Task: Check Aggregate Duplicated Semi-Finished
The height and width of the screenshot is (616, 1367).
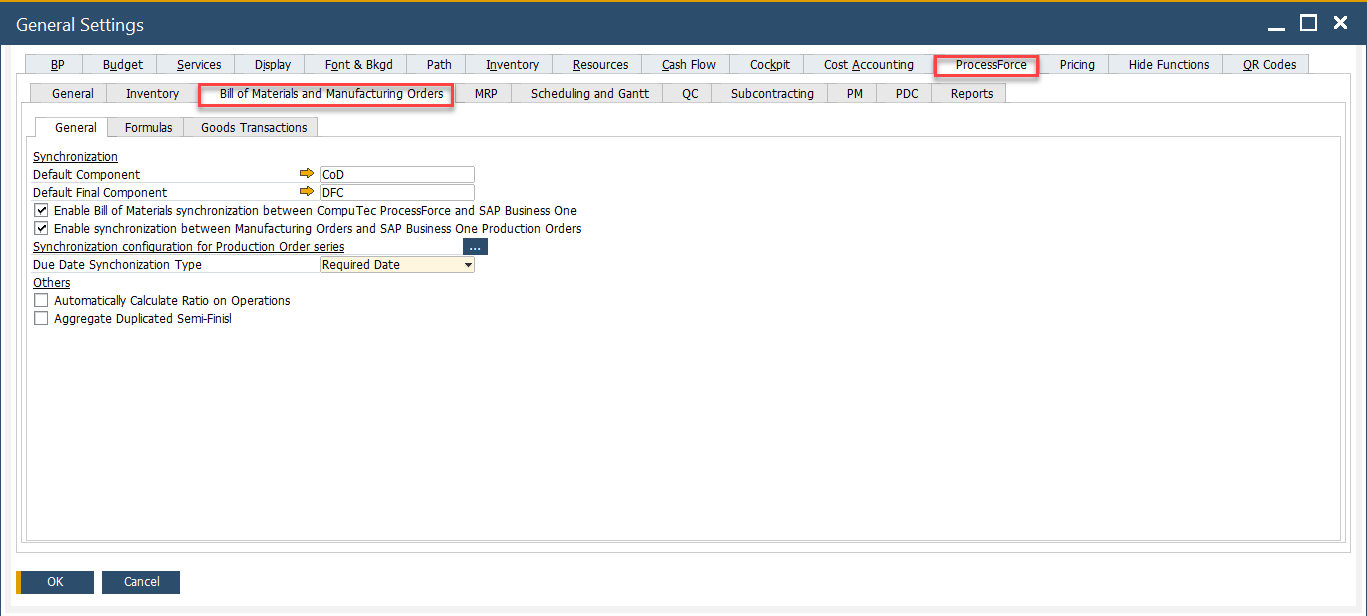Action: coord(41,318)
